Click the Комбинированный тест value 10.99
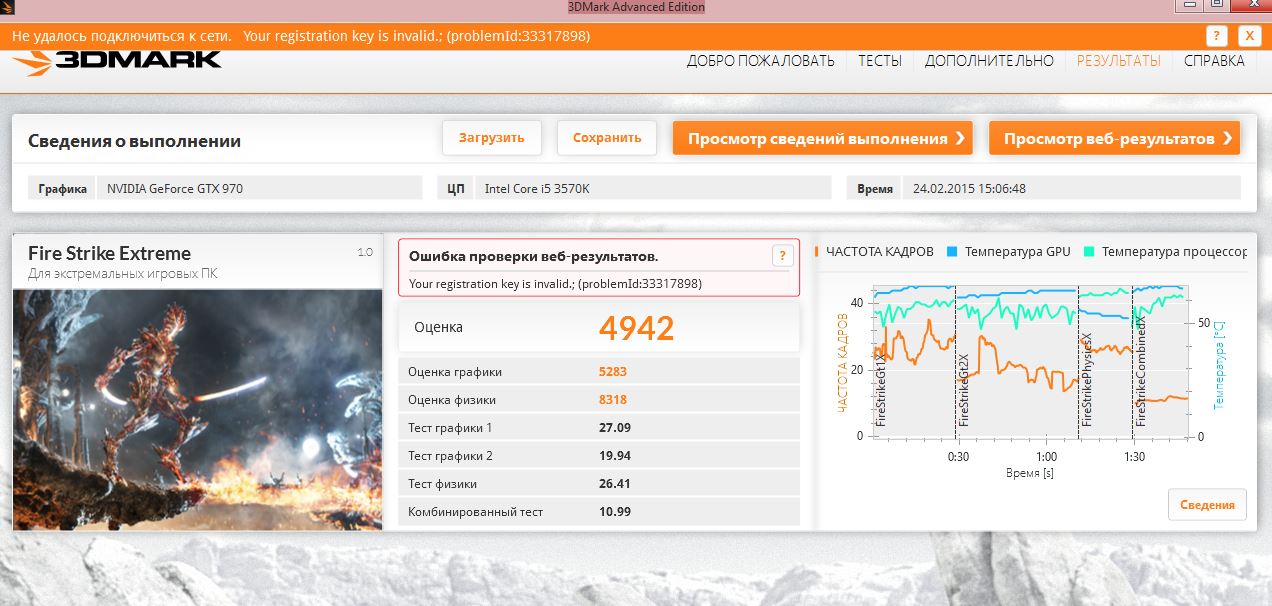The height and width of the screenshot is (606, 1272). [x=615, y=512]
